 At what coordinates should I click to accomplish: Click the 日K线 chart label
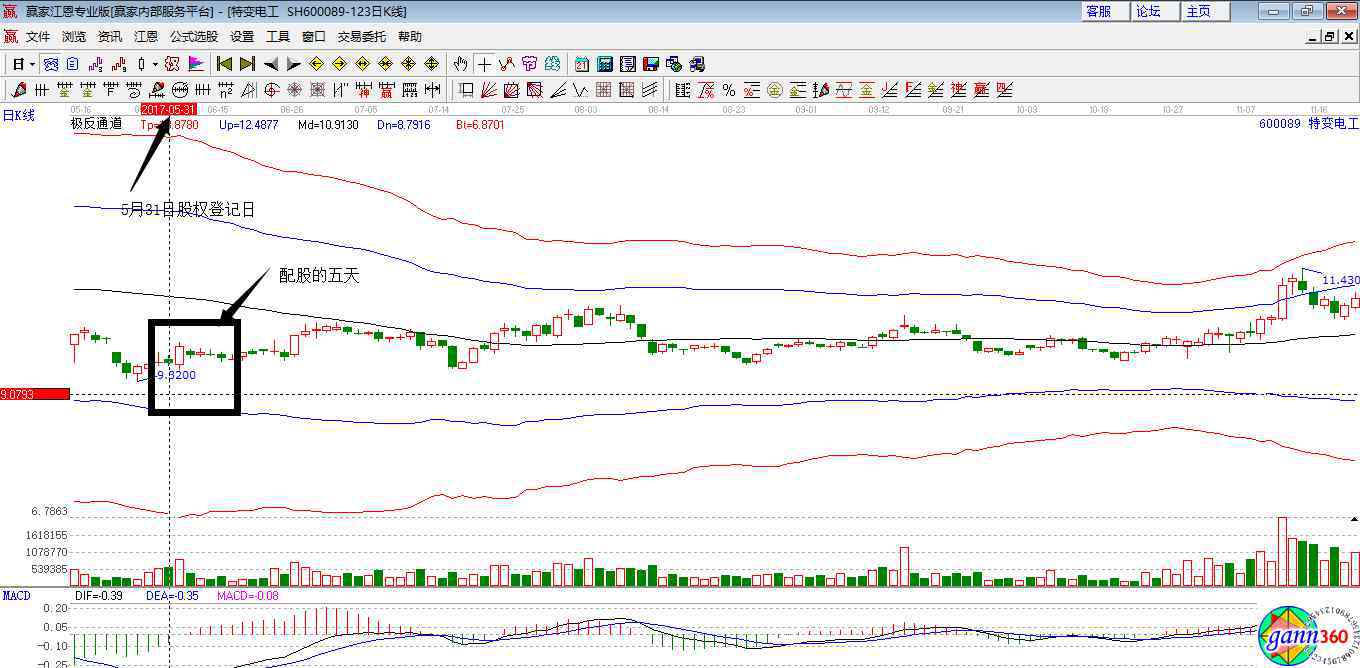pos(18,116)
